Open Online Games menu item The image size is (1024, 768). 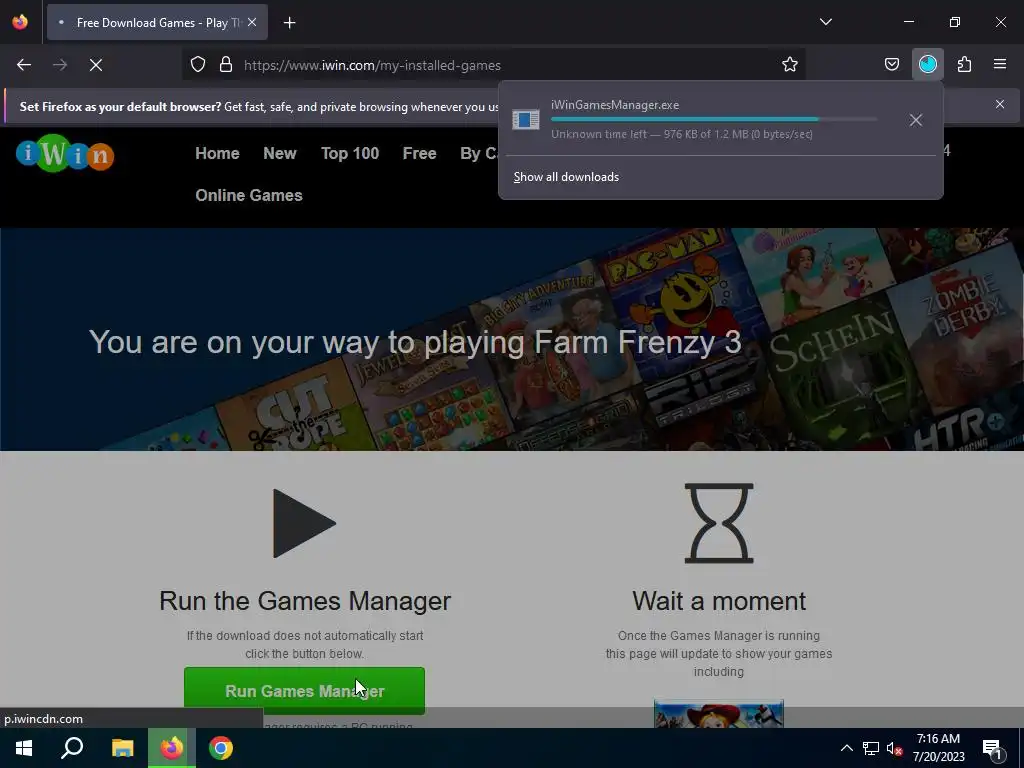click(249, 195)
